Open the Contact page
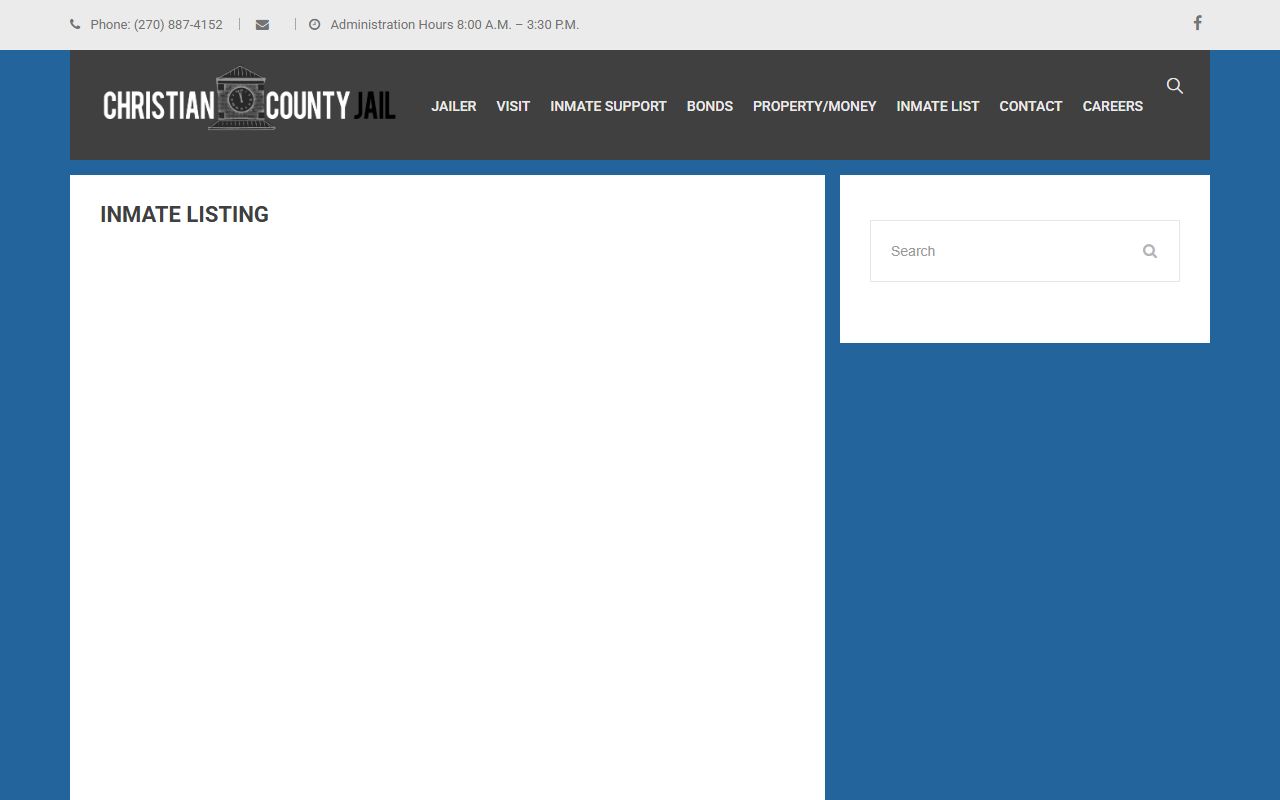The width and height of the screenshot is (1280, 800). [x=1030, y=106]
